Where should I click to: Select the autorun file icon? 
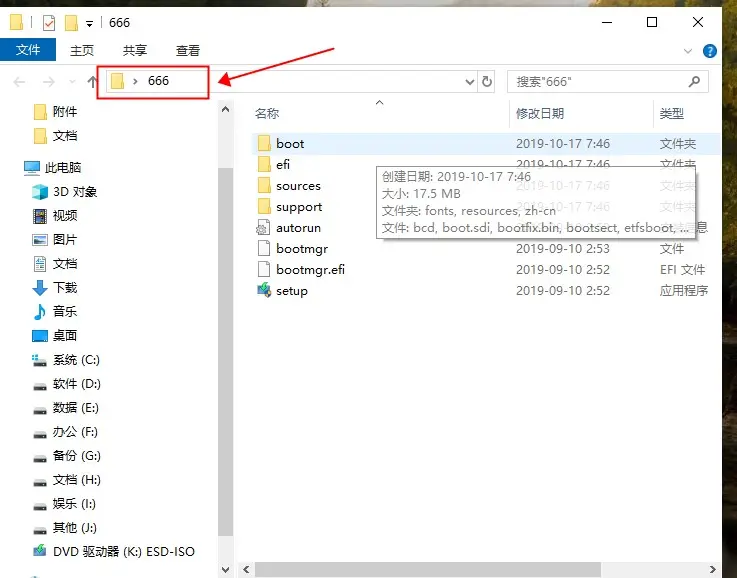point(263,228)
